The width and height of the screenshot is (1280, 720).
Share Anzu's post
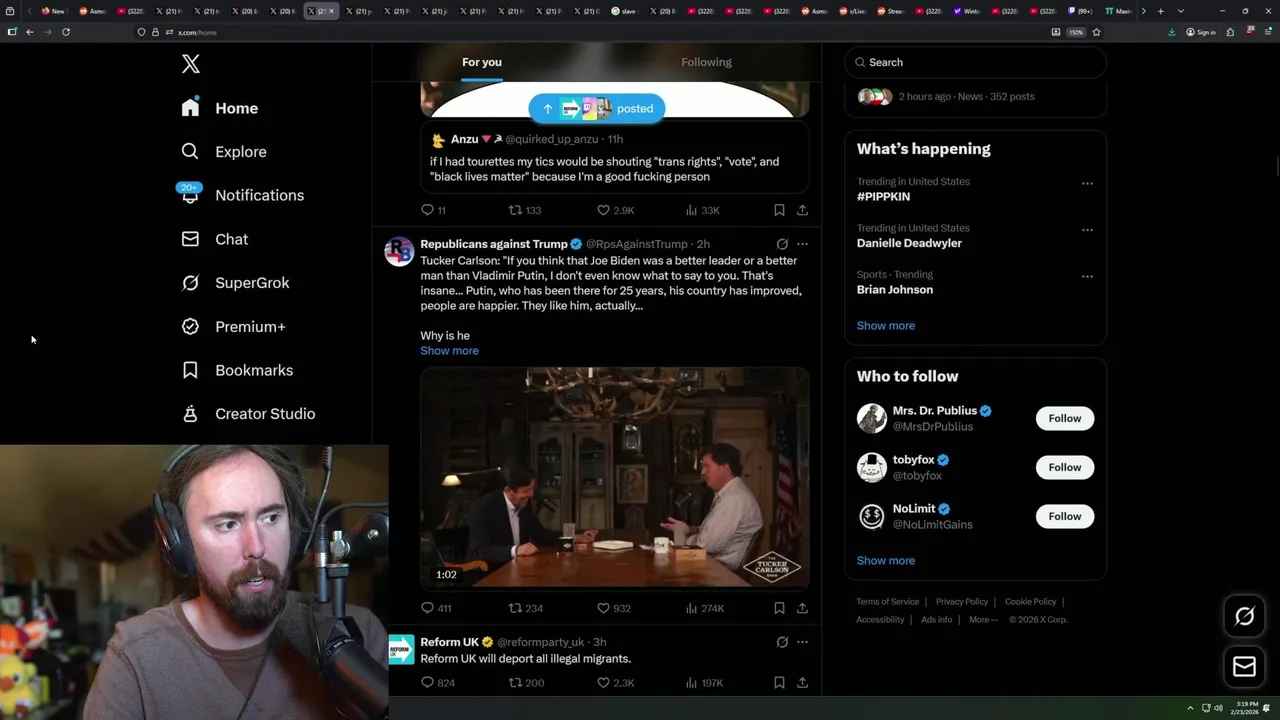point(802,210)
